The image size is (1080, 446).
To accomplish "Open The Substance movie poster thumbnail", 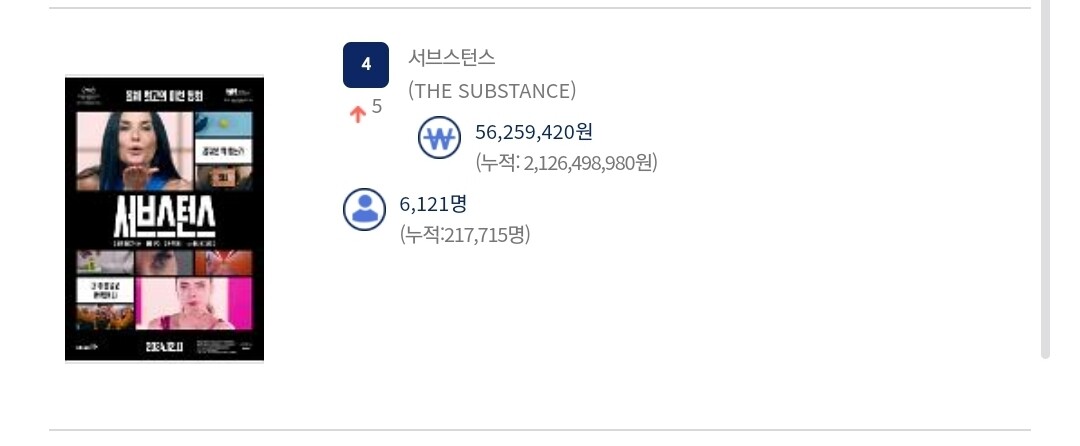I will point(164,218).
